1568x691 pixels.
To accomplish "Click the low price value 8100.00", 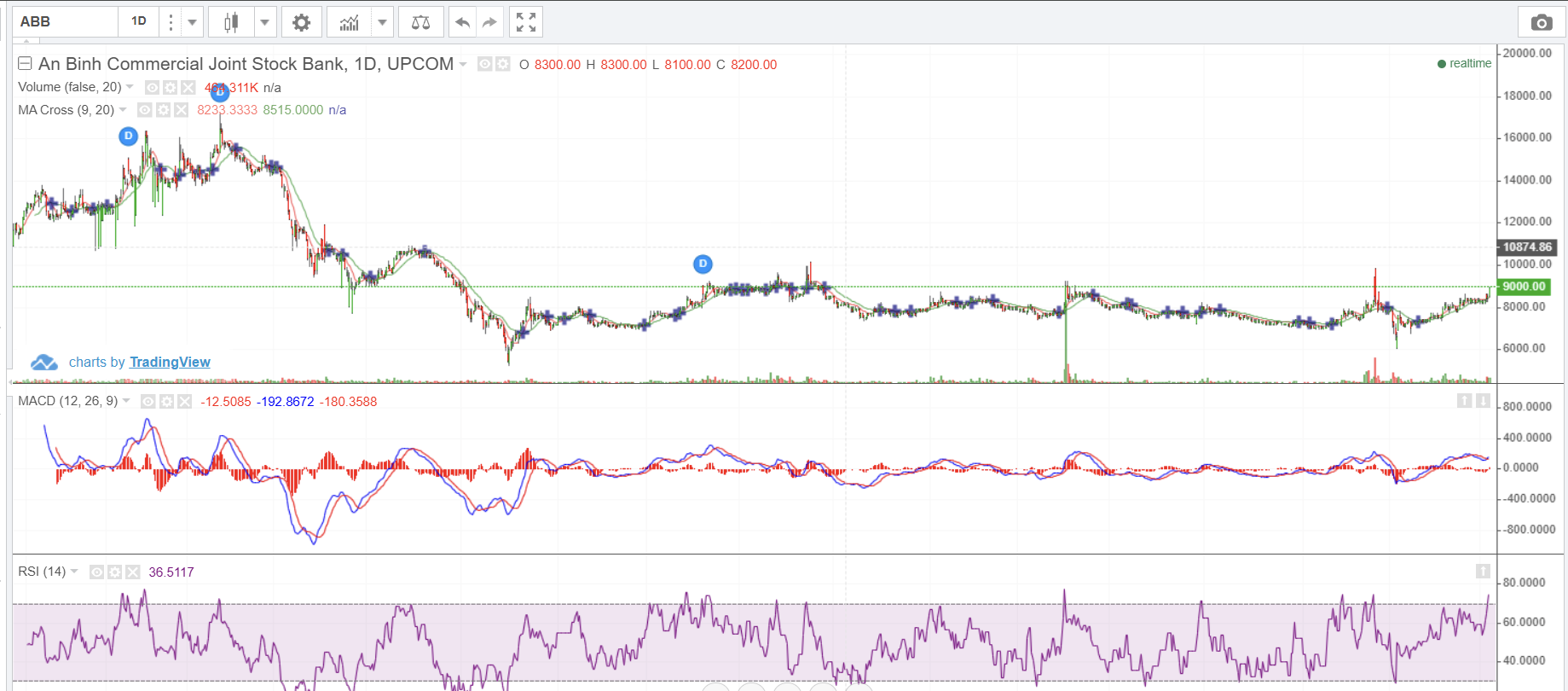I will pyautogui.click(x=687, y=65).
